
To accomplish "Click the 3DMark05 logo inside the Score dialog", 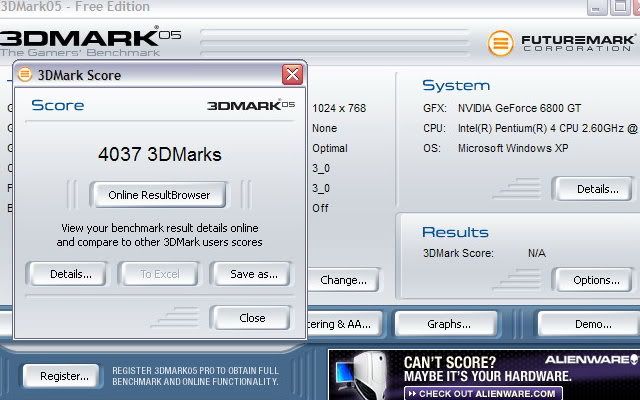I will [251, 105].
